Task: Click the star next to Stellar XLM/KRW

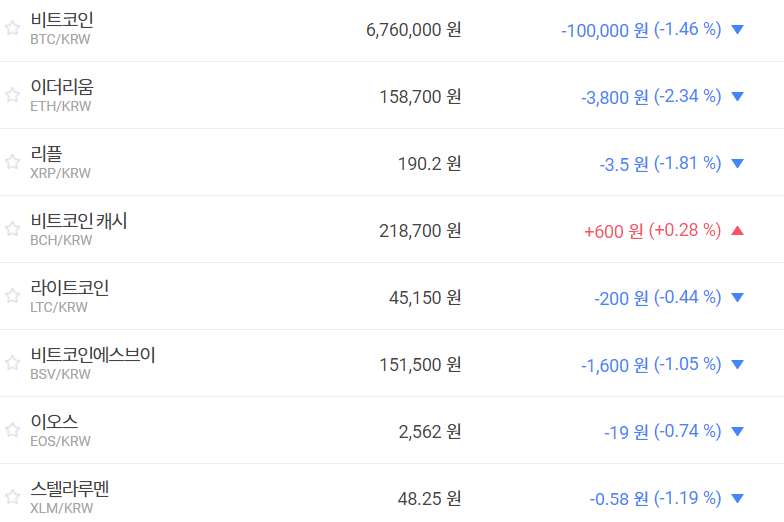Action: coord(12,497)
